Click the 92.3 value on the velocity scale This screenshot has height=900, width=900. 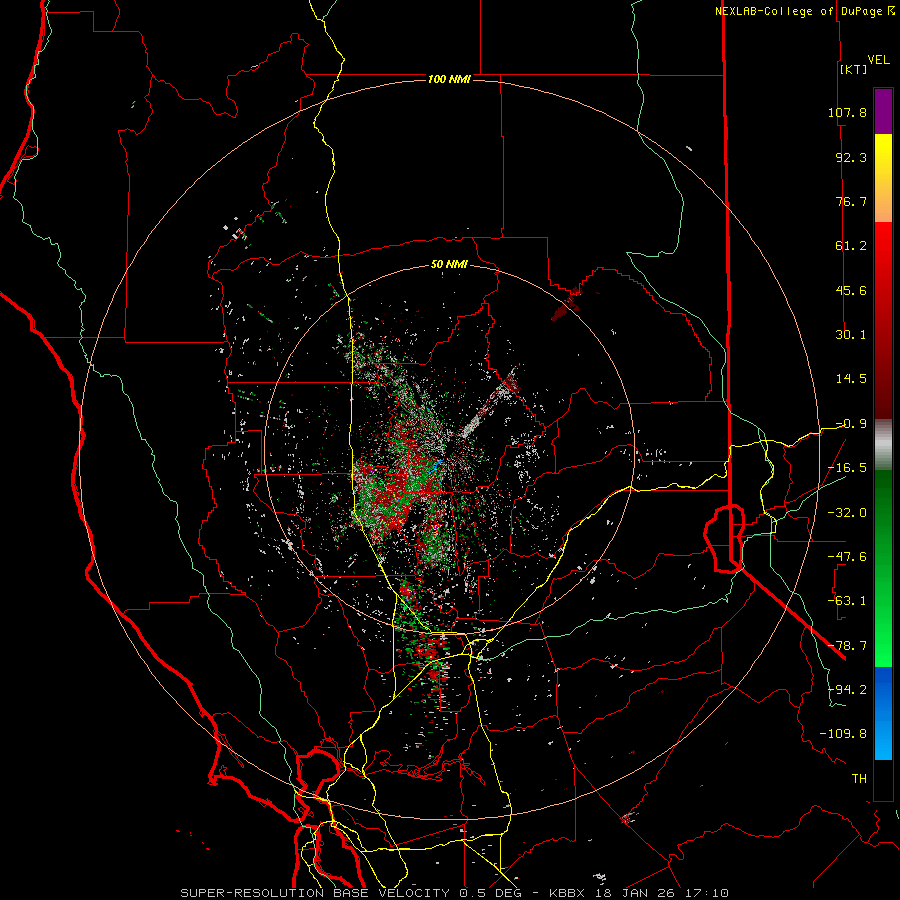point(851,157)
